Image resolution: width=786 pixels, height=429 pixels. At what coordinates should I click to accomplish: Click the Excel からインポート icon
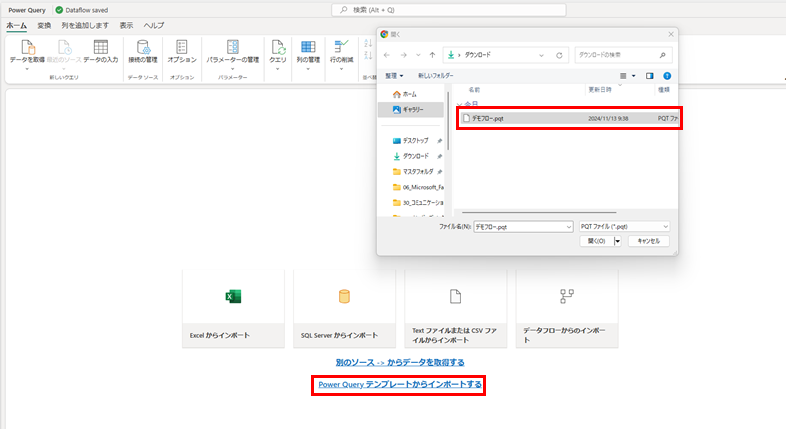click(x=233, y=296)
